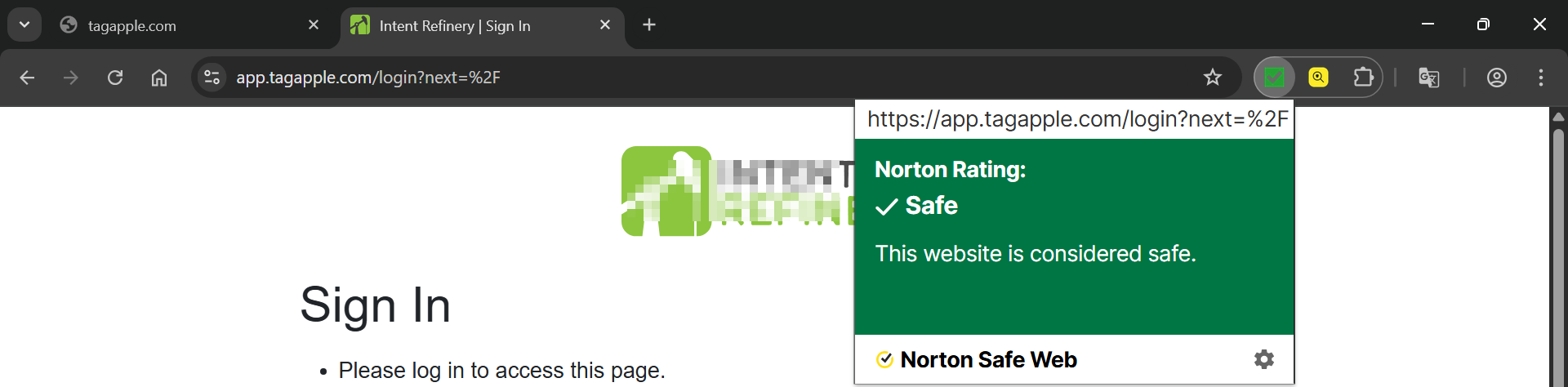Click the Google Translate icon
This screenshot has width=1568, height=387.
pos(1428,78)
